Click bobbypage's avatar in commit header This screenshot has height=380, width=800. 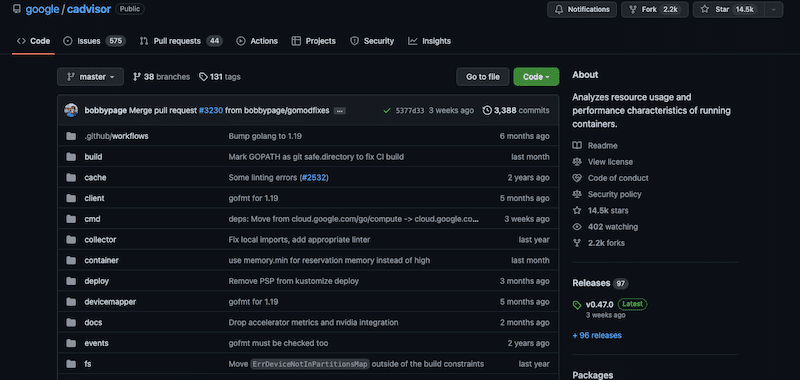tap(71, 110)
